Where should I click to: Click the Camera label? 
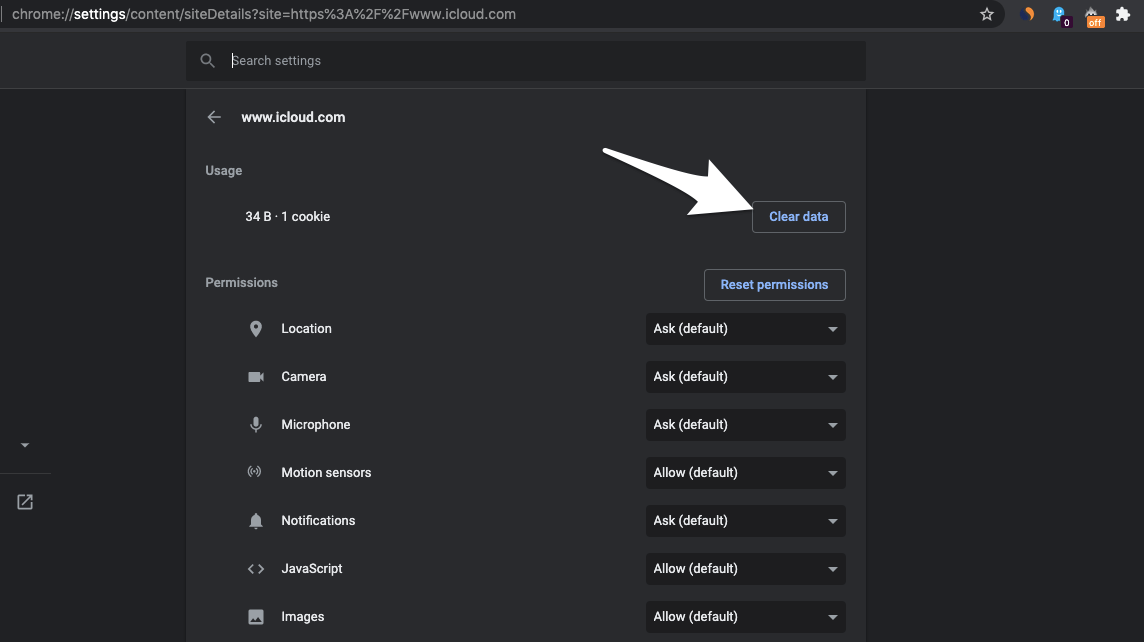coord(304,377)
